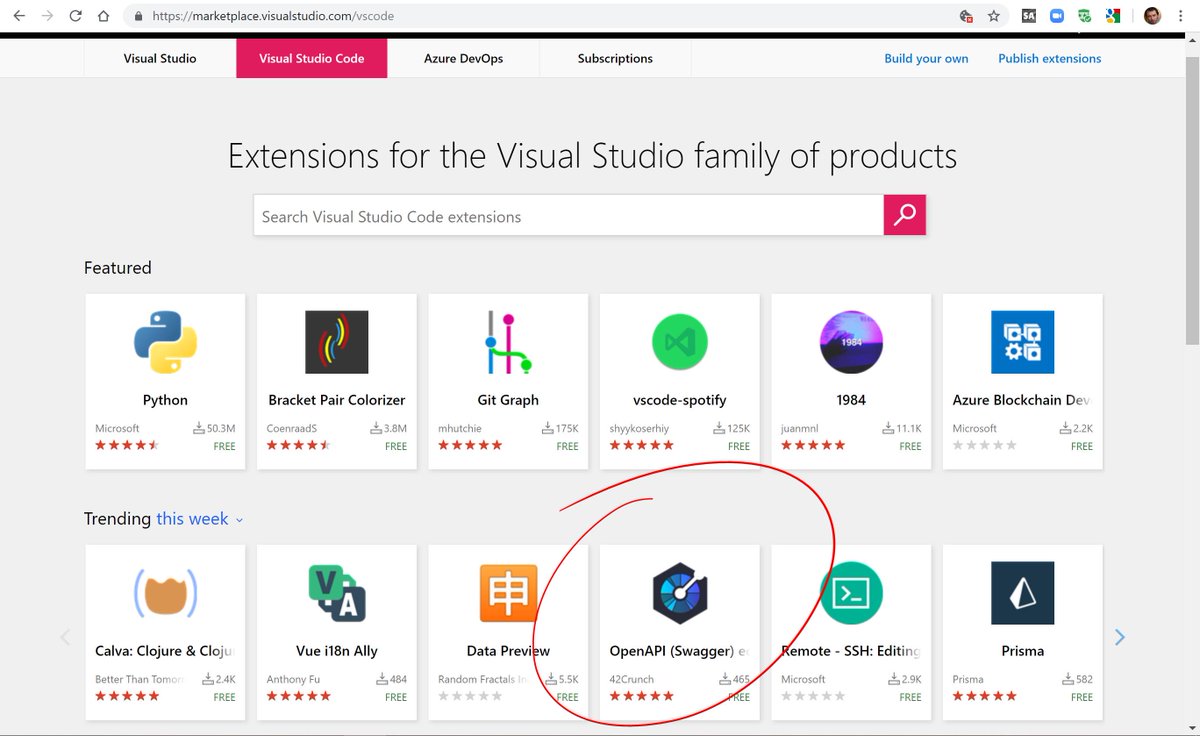Click the Data Preview title
This screenshot has width=1200, height=736.
tap(508, 651)
